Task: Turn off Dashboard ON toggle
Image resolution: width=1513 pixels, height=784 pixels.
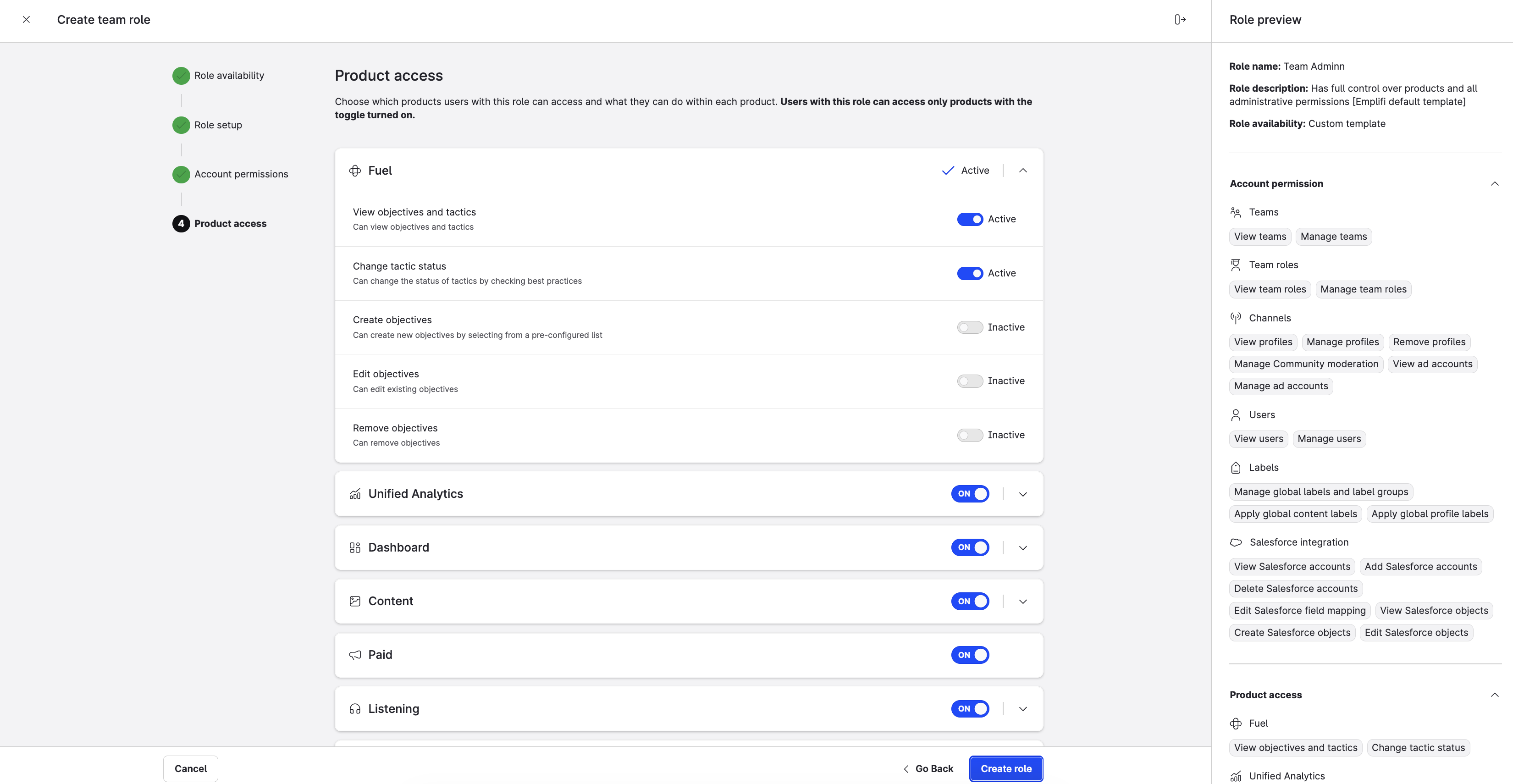Action: [x=970, y=547]
